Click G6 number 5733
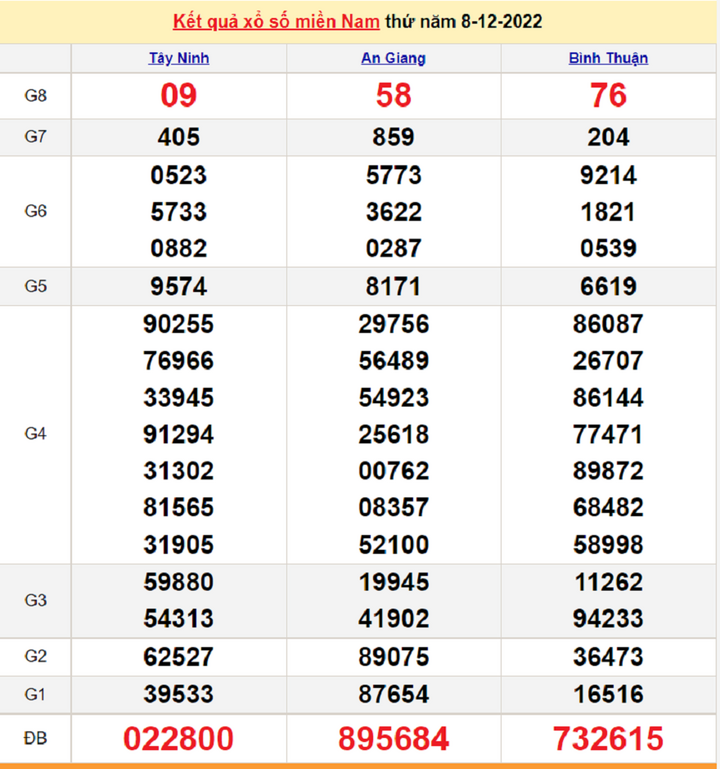Image resolution: width=720 pixels, height=769 pixels. 179,212
